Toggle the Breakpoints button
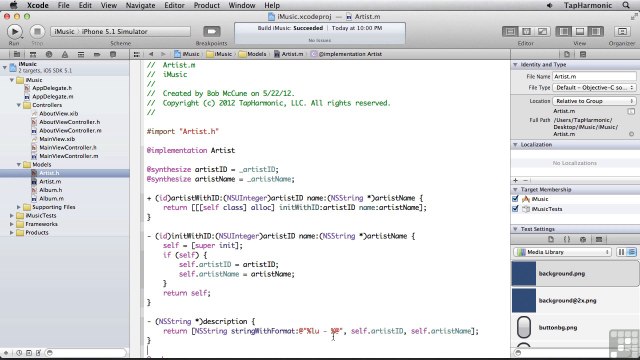 [x=211, y=31]
